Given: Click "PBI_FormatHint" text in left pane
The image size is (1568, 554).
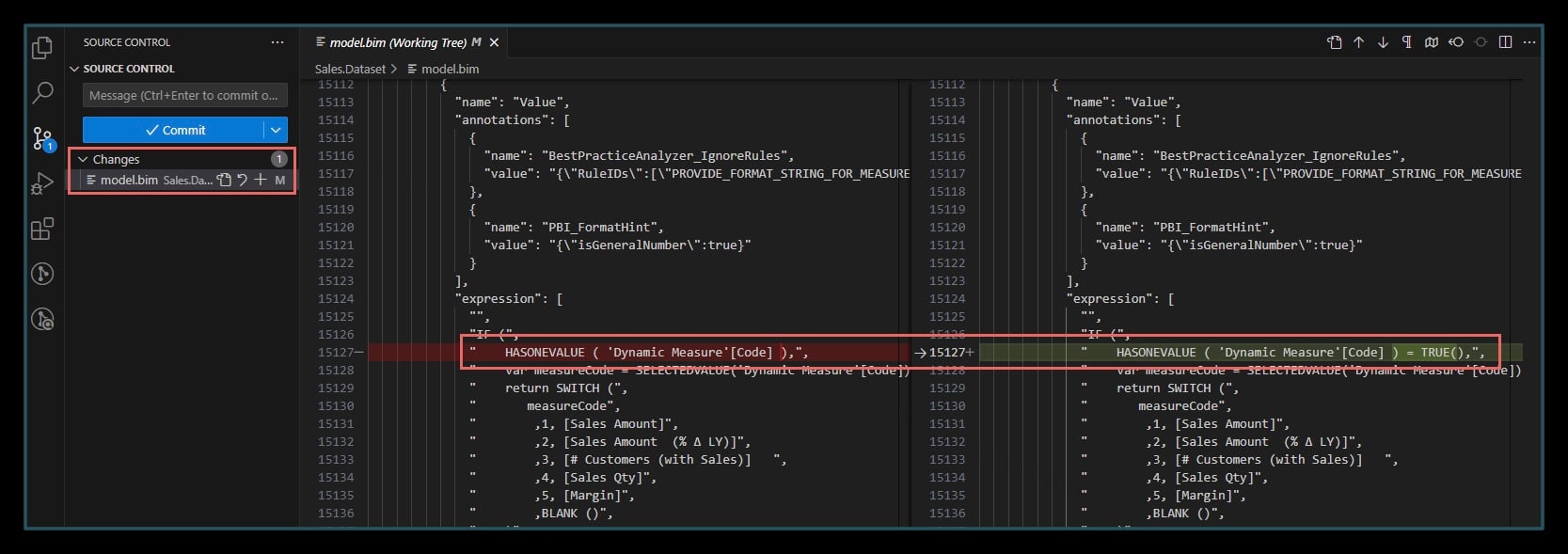Looking at the screenshot, I should (x=602, y=228).
